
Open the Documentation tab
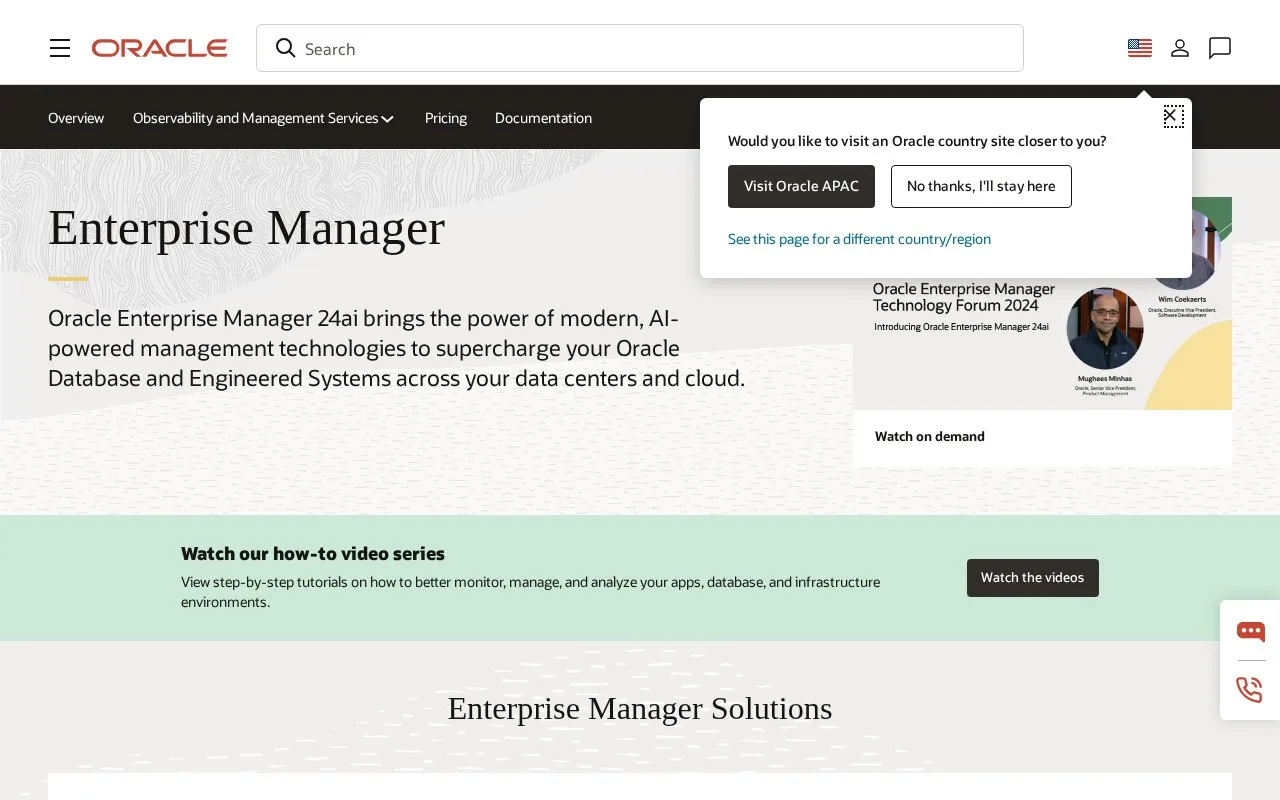click(543, 118)
